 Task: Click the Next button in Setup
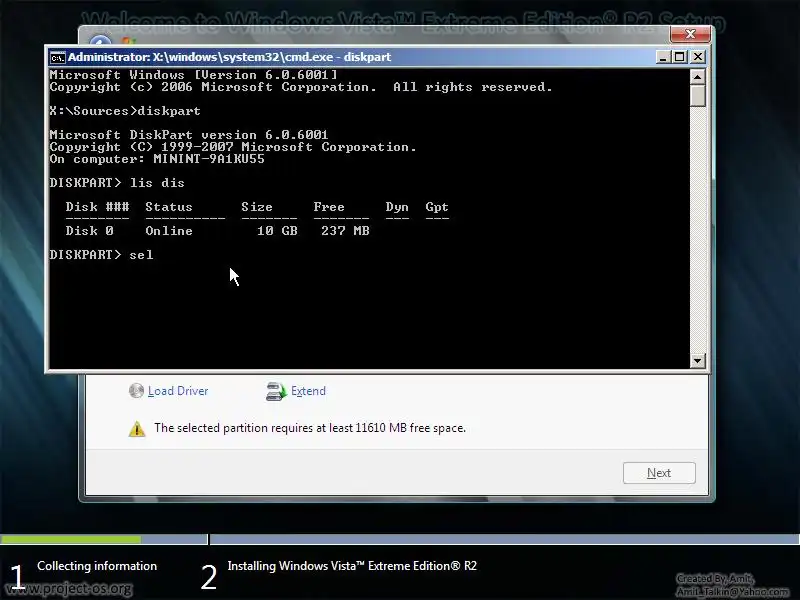(659, 473)
